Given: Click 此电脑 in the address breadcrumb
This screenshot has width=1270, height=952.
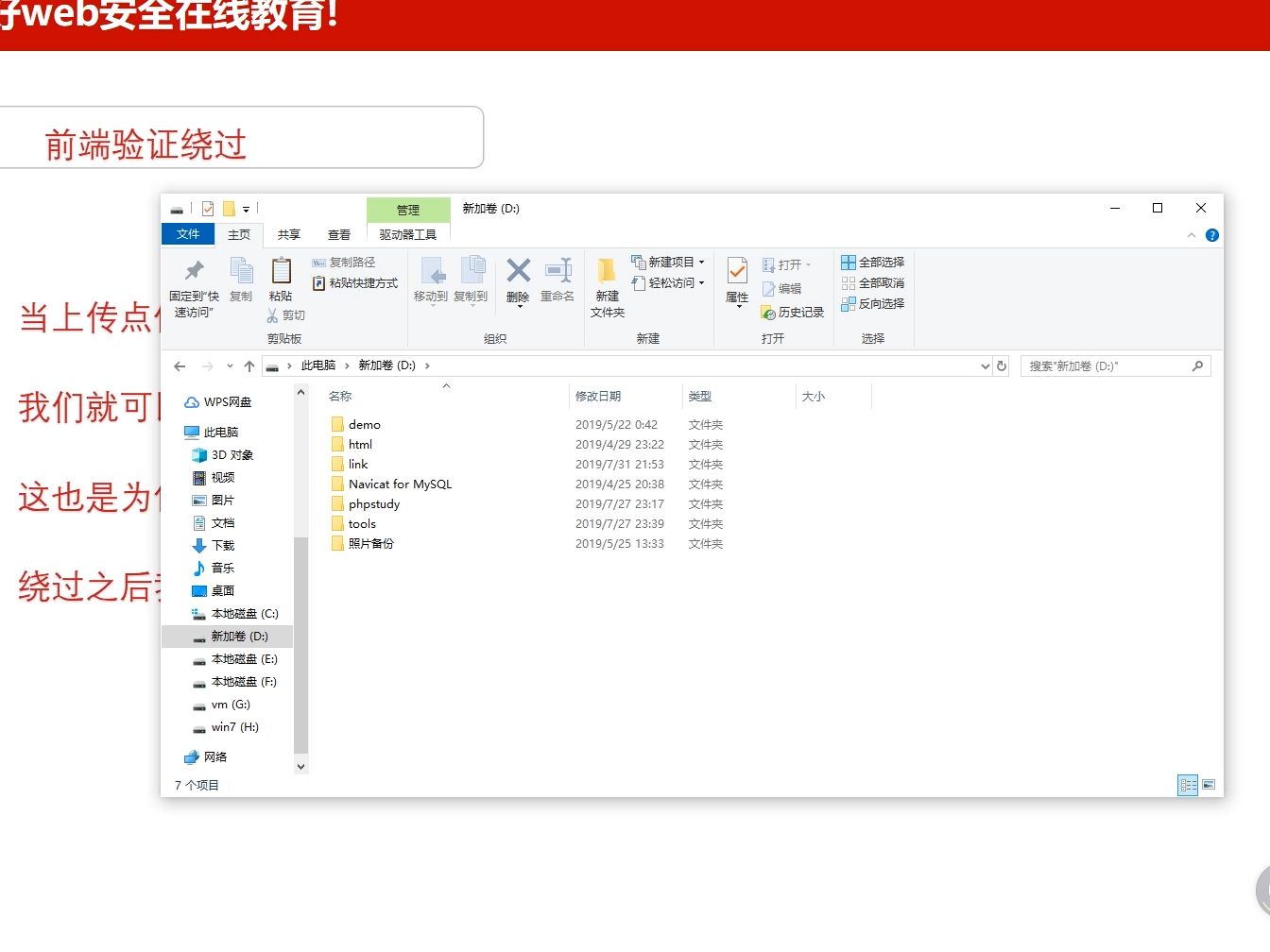Looking at the screenshot, I should pyautogui.click(x=318, y=365).
